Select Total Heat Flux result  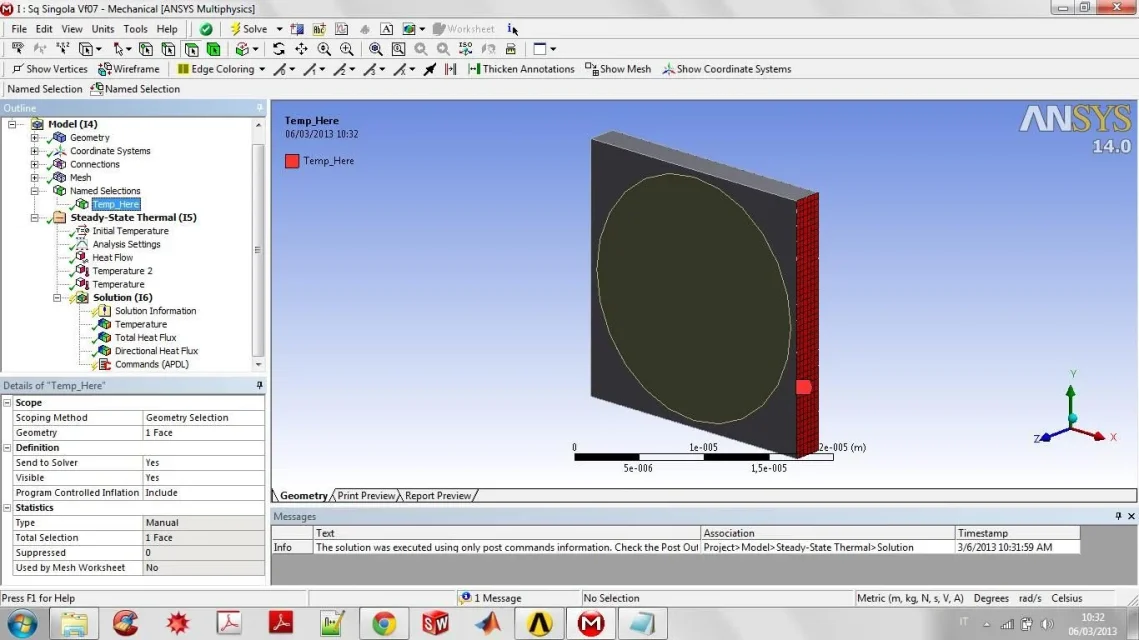[x=145, y=338]
